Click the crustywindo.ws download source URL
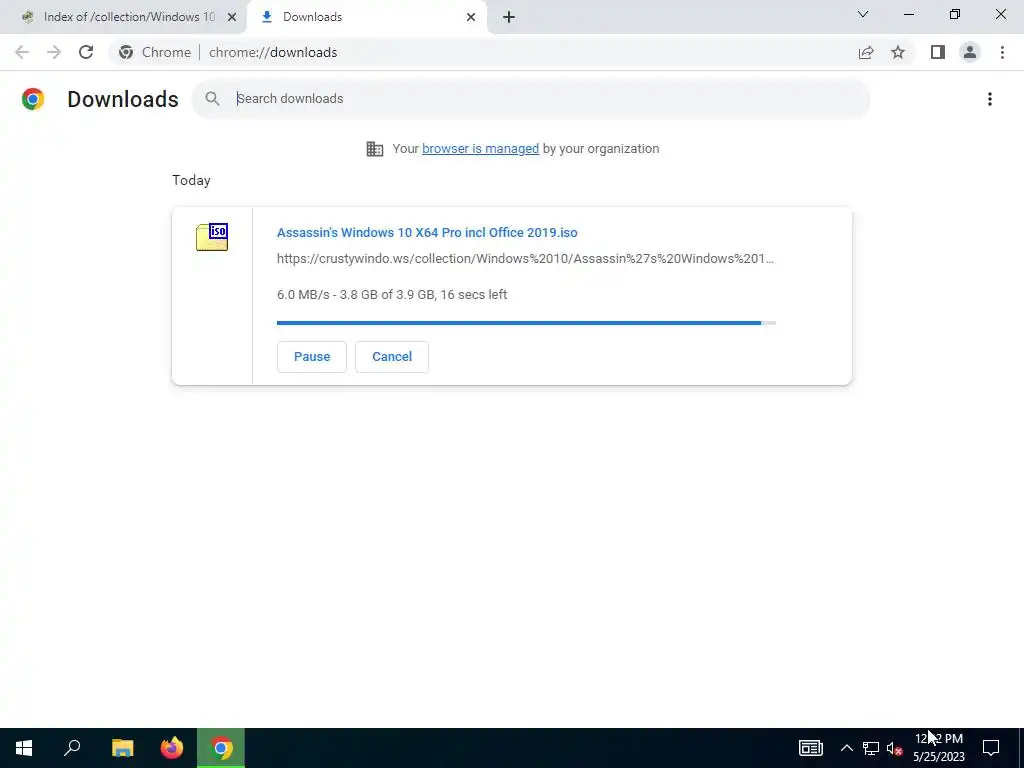Viewport: 1024px width, 768px height. coord(525,259)
